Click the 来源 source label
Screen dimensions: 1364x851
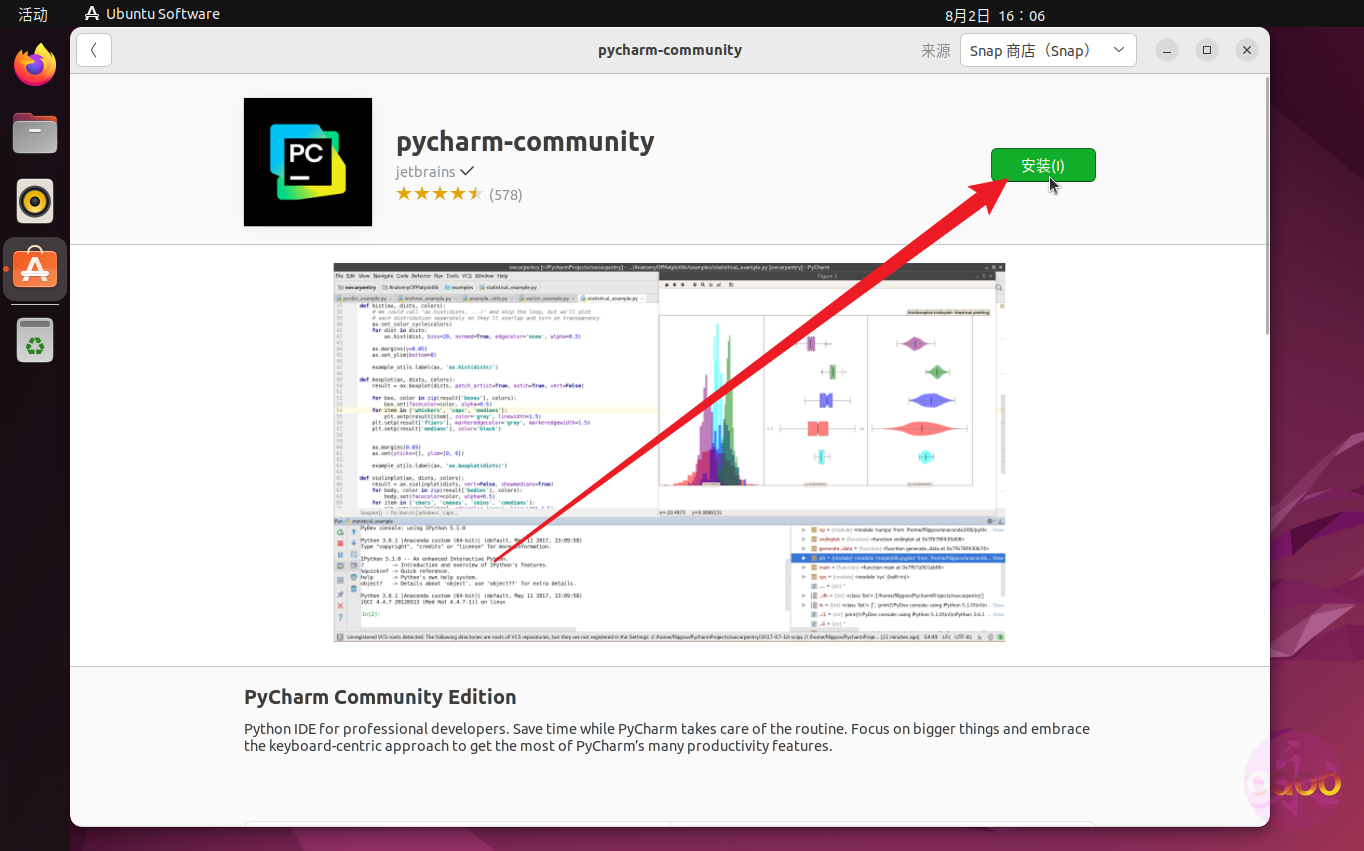[935, 51]
